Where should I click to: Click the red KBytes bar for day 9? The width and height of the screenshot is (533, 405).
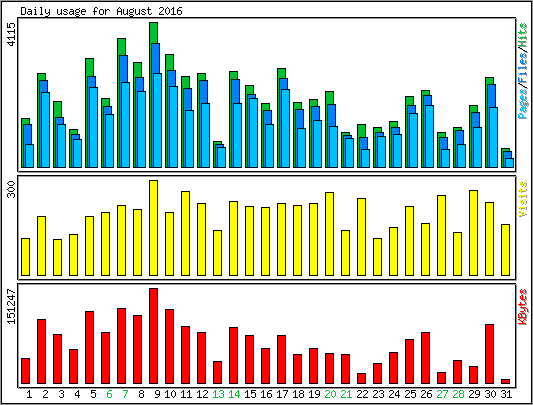[153, 336]
